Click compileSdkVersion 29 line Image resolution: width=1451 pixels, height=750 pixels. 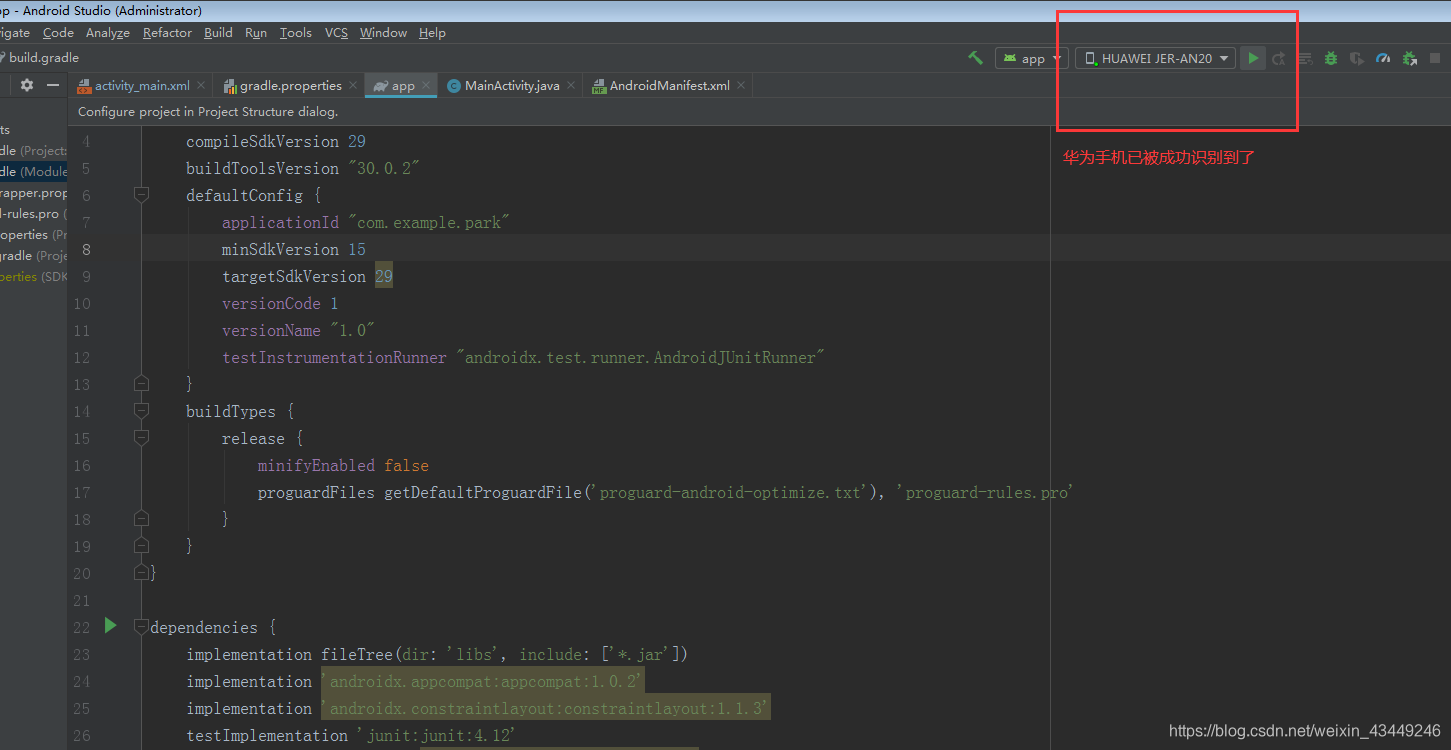pyautogui.click(x=276, y=142)
